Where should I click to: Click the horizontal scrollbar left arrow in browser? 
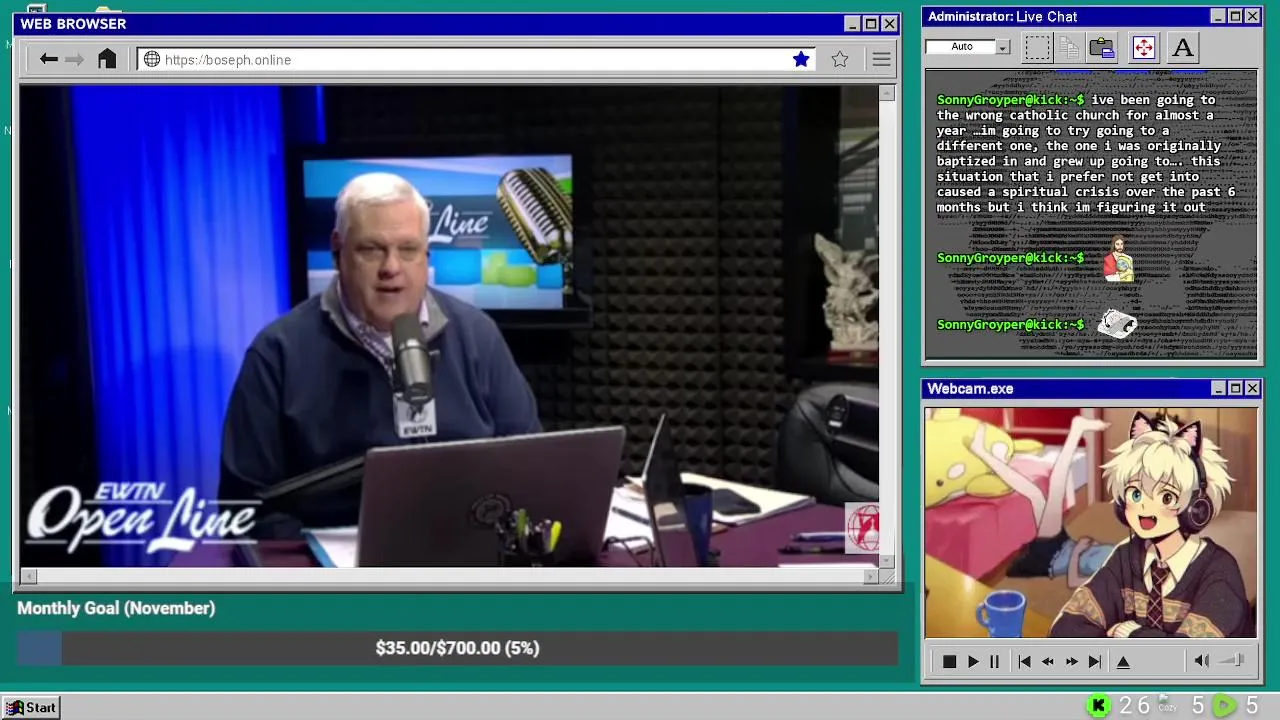[x=28, y=576]
